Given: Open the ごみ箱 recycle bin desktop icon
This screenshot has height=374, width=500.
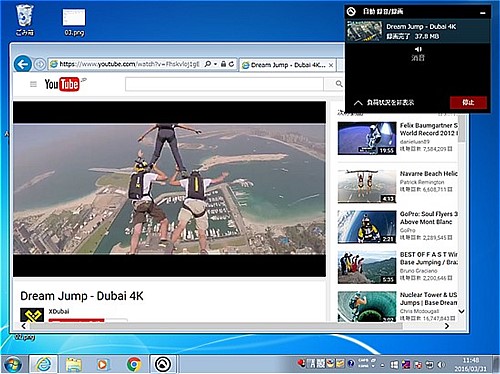Looking at the screenshot, I should pyautogui.click(x=25, y=20).
